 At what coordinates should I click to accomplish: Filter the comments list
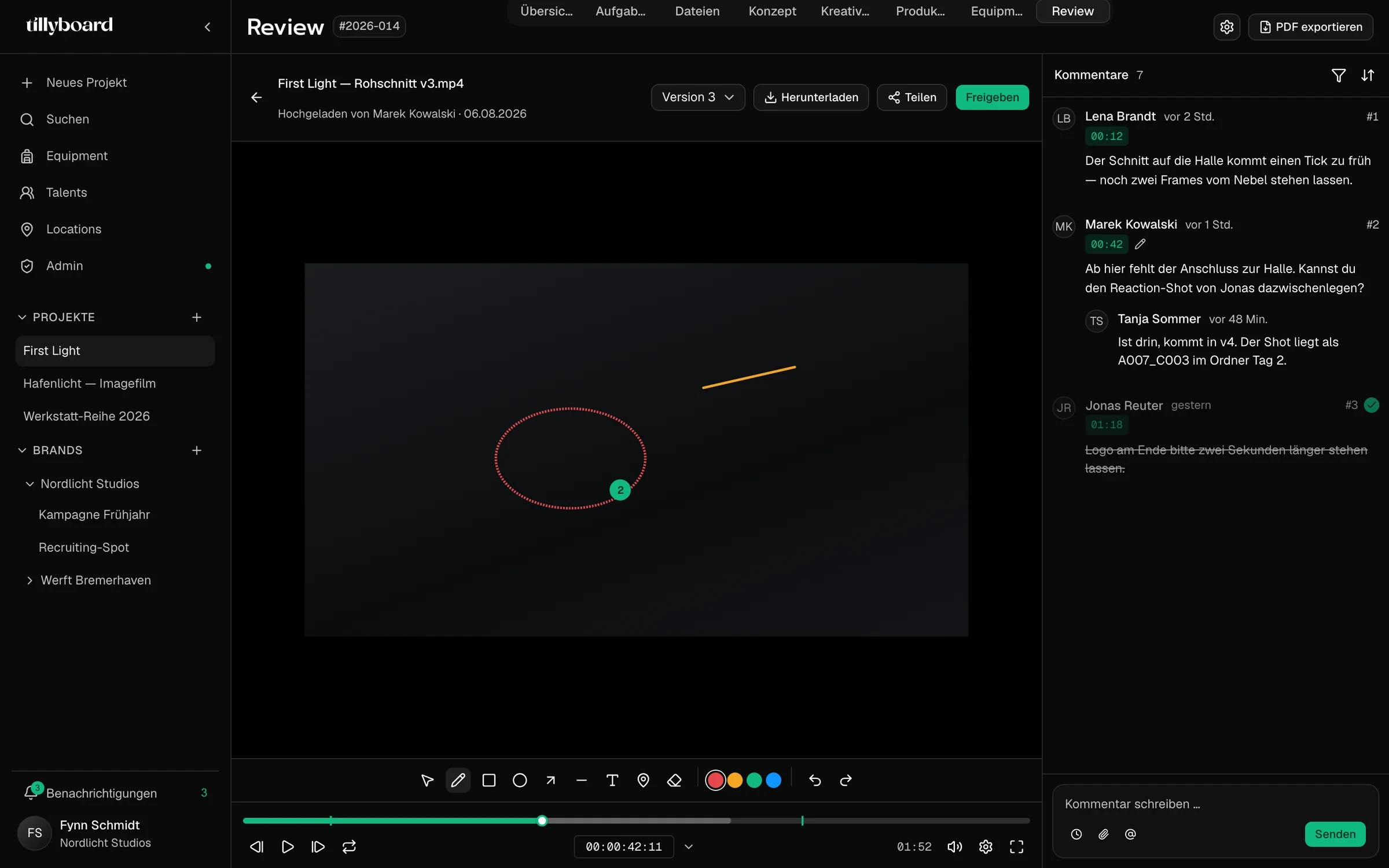(x=1338, y=75)
